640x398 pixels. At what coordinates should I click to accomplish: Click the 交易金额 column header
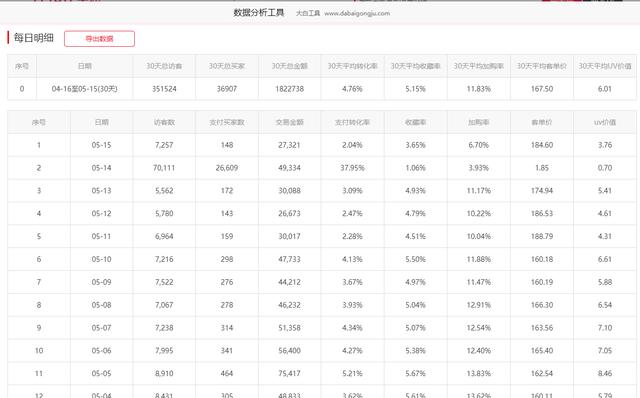(x=289, y=122)
